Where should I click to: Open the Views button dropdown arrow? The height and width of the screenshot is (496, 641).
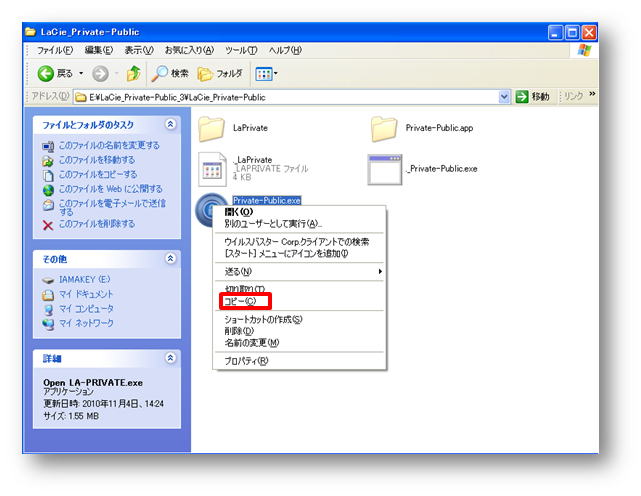(x=276, y=74)
